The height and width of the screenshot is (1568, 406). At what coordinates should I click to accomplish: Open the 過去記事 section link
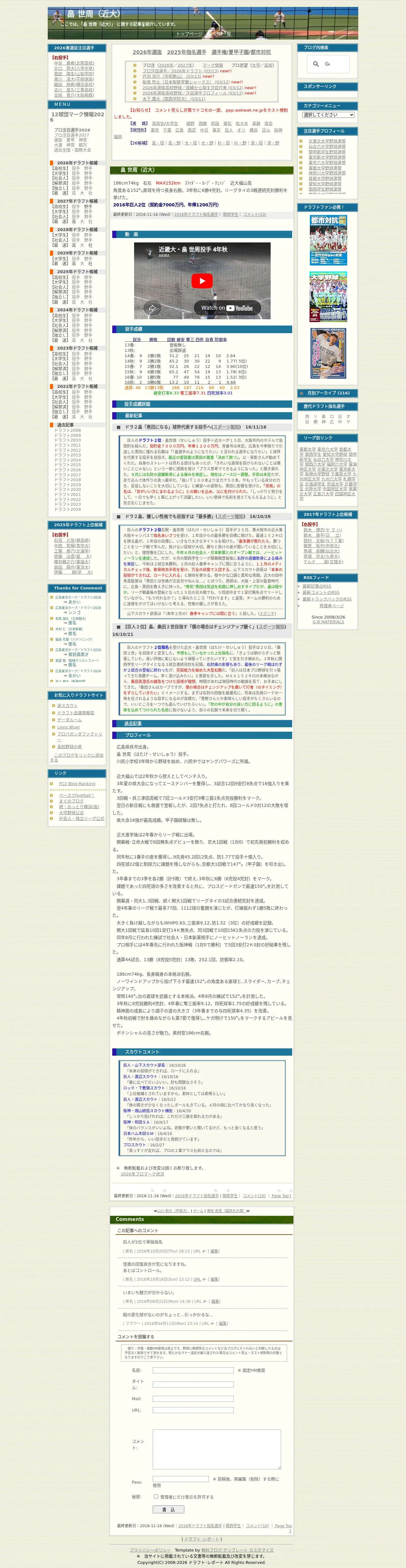click(133, 723)
